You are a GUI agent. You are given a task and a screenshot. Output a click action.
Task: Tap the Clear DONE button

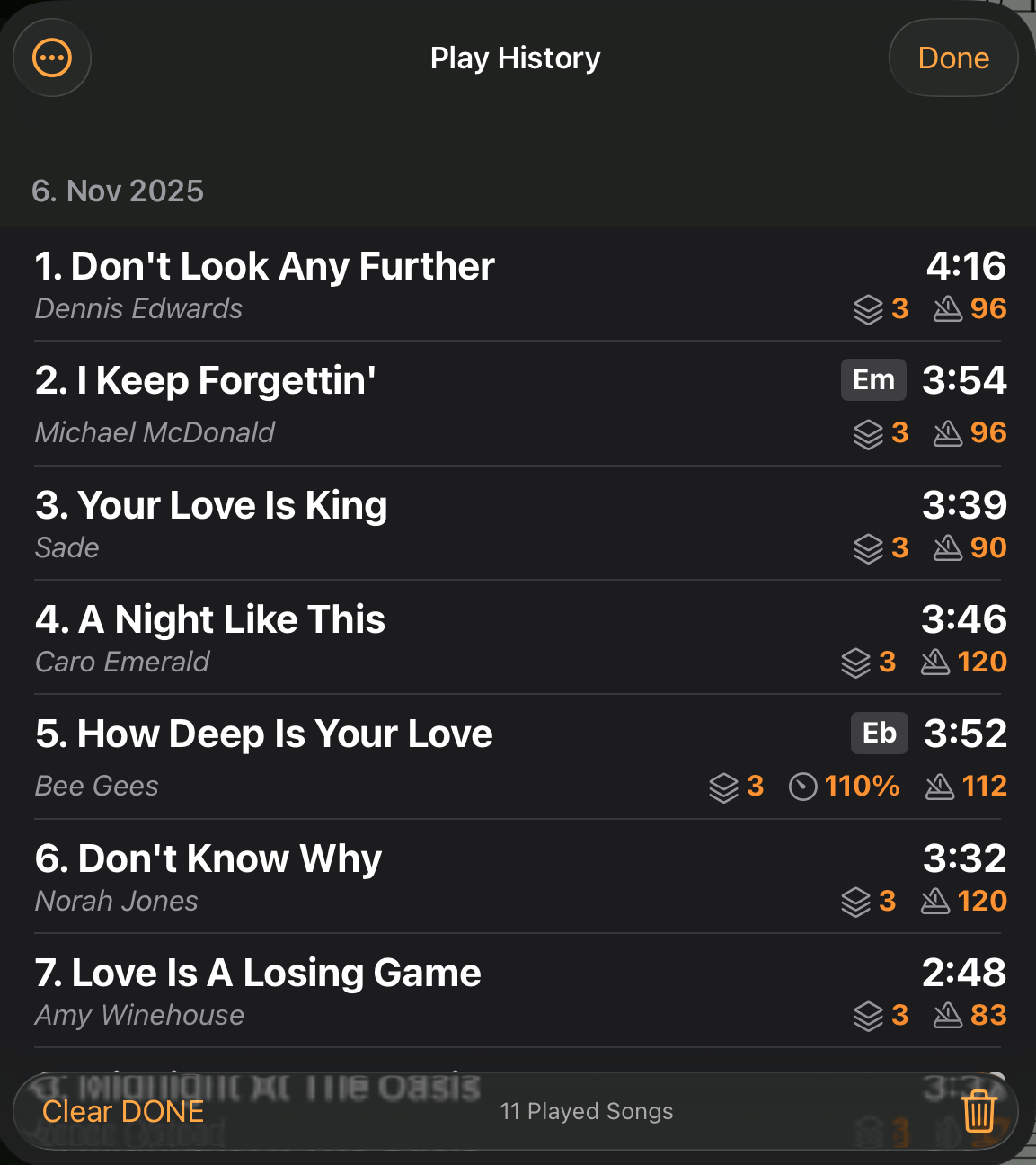(123, 1112)
